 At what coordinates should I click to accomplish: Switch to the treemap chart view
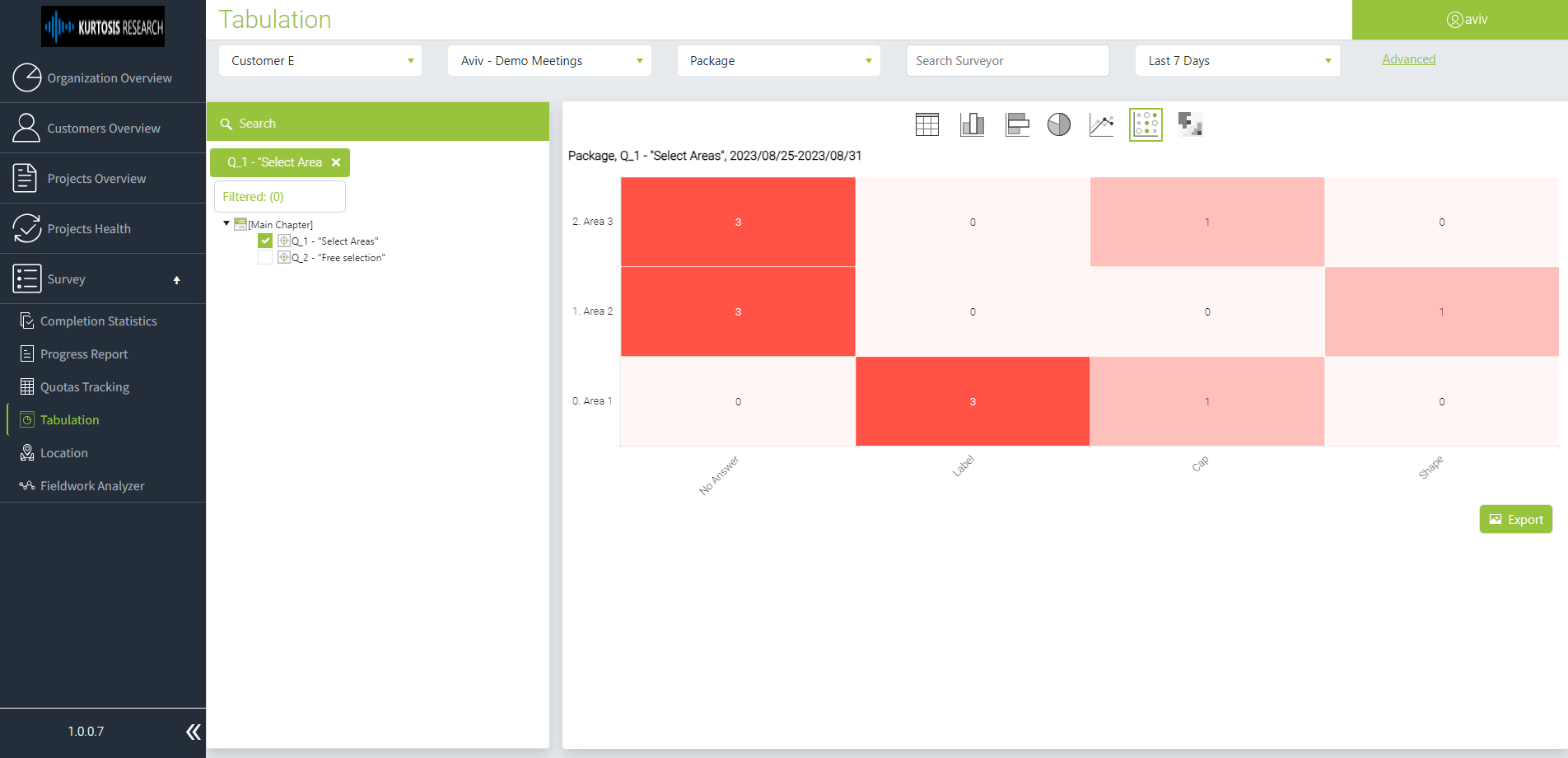(x=1189, y=124)
